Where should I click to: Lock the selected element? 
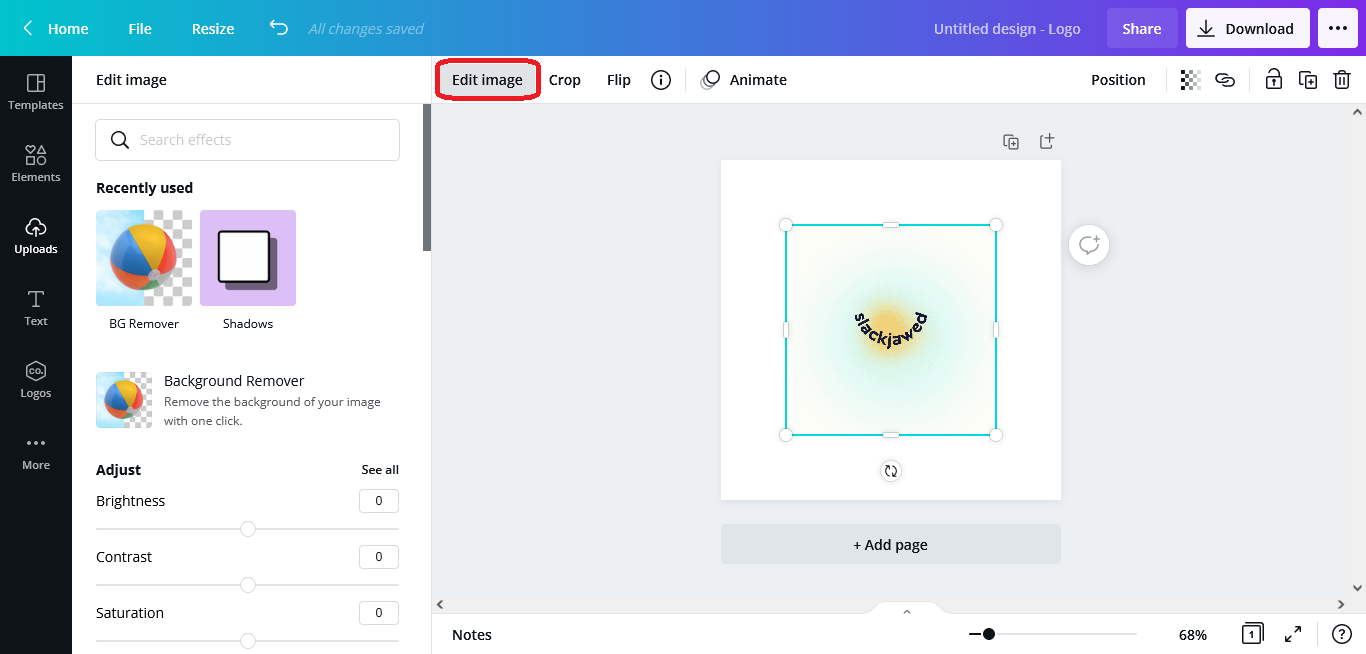point(1273,79)
